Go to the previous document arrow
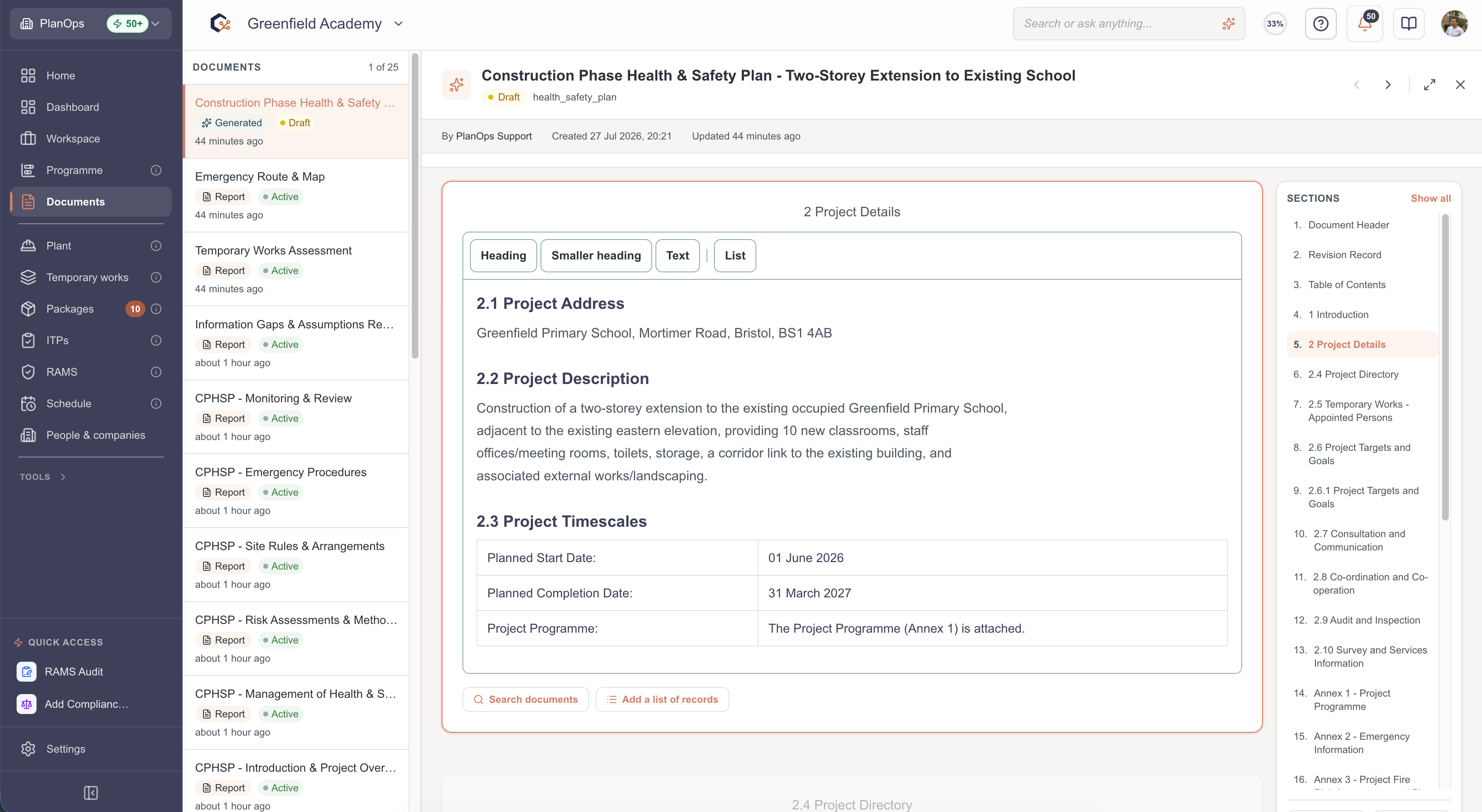 [1357, 85]
